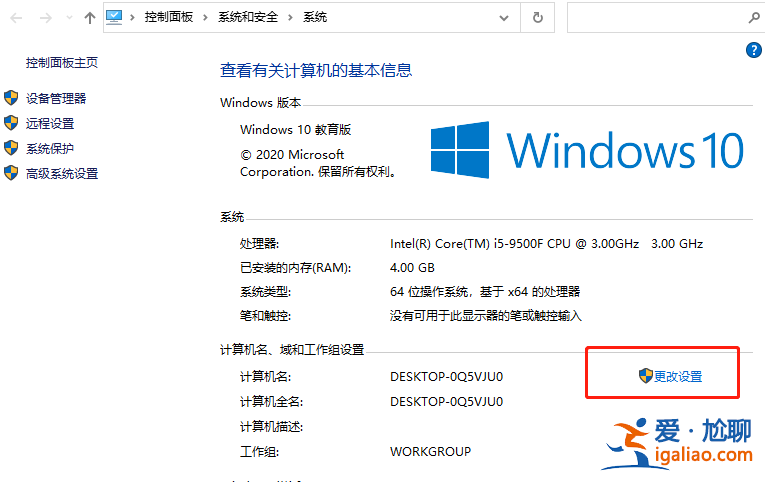Click 计算机全名 value DESKTOP-0Q5VJU0

point(446,402)
